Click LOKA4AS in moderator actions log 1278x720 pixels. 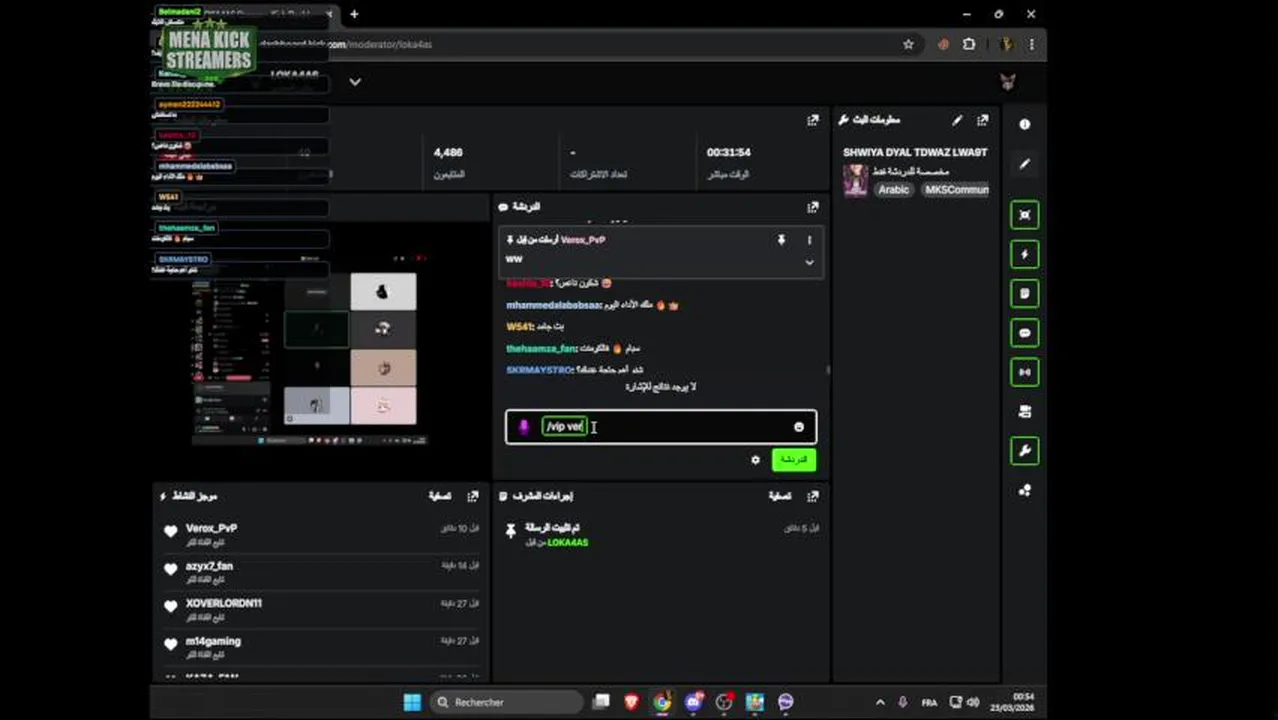click(568, 543)
